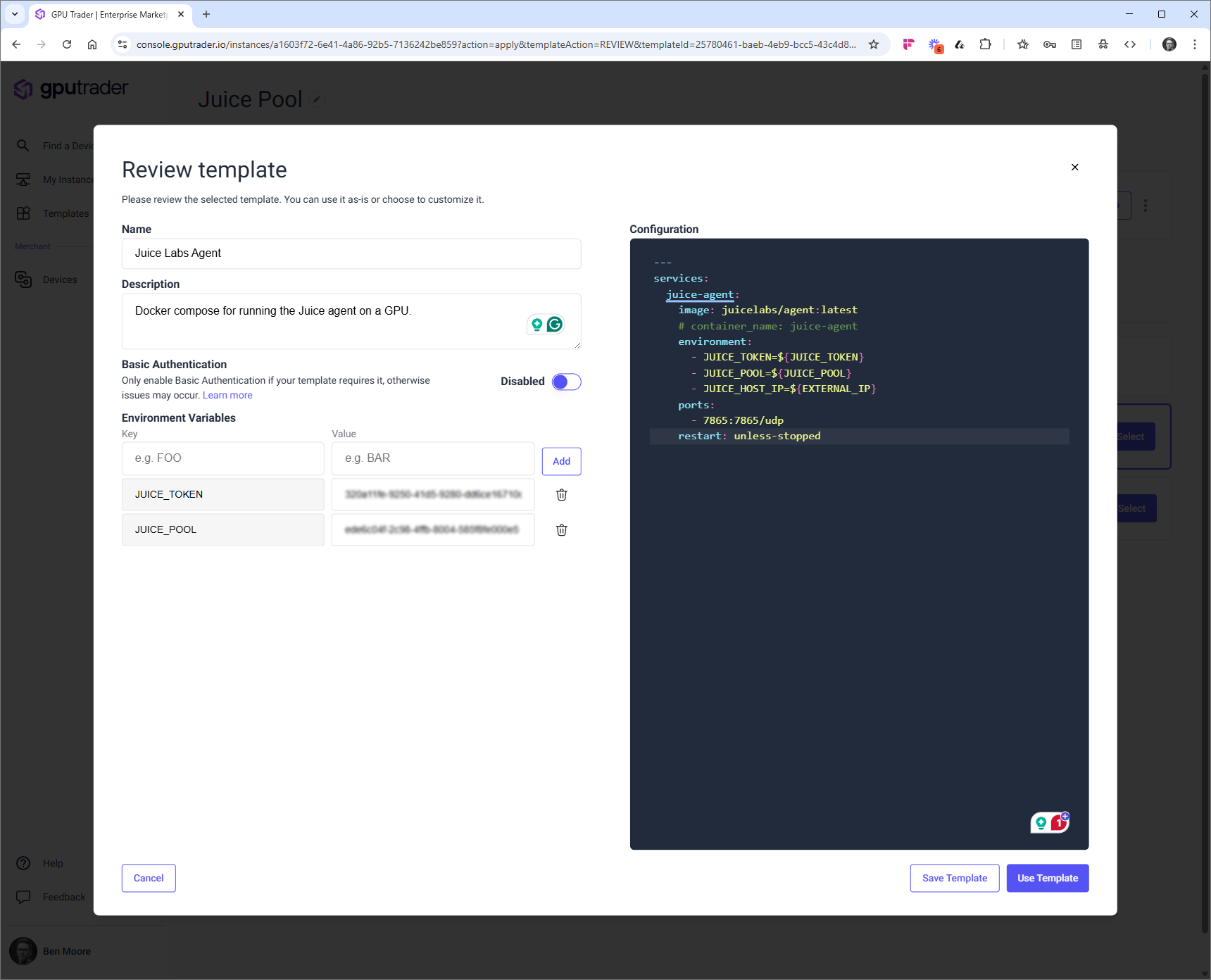Open My Instances in the sidebar
This screenshot has width=1211, height=980.
[x=54, y=180]
